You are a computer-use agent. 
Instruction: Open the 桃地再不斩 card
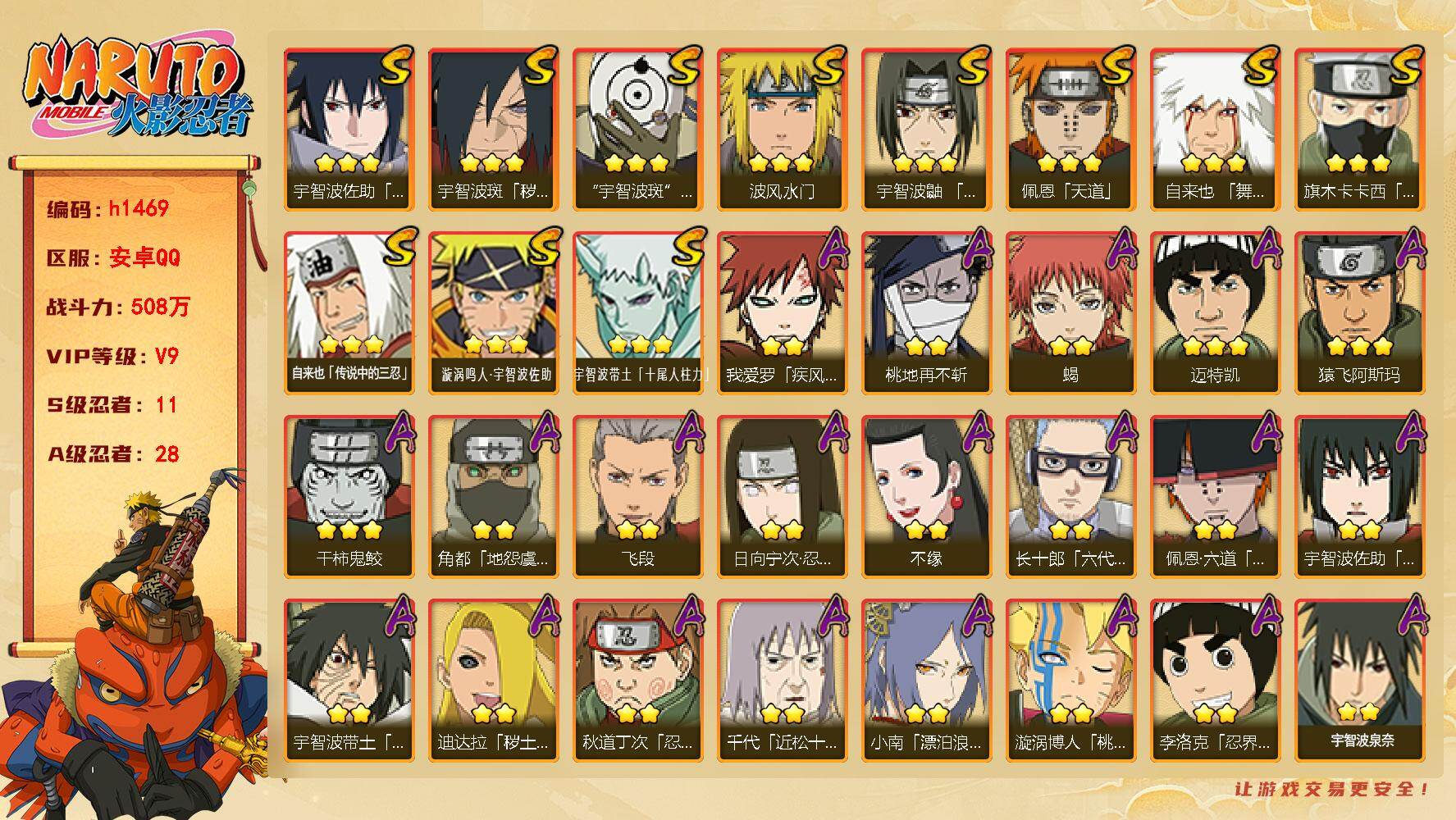[x=926, y=313]
